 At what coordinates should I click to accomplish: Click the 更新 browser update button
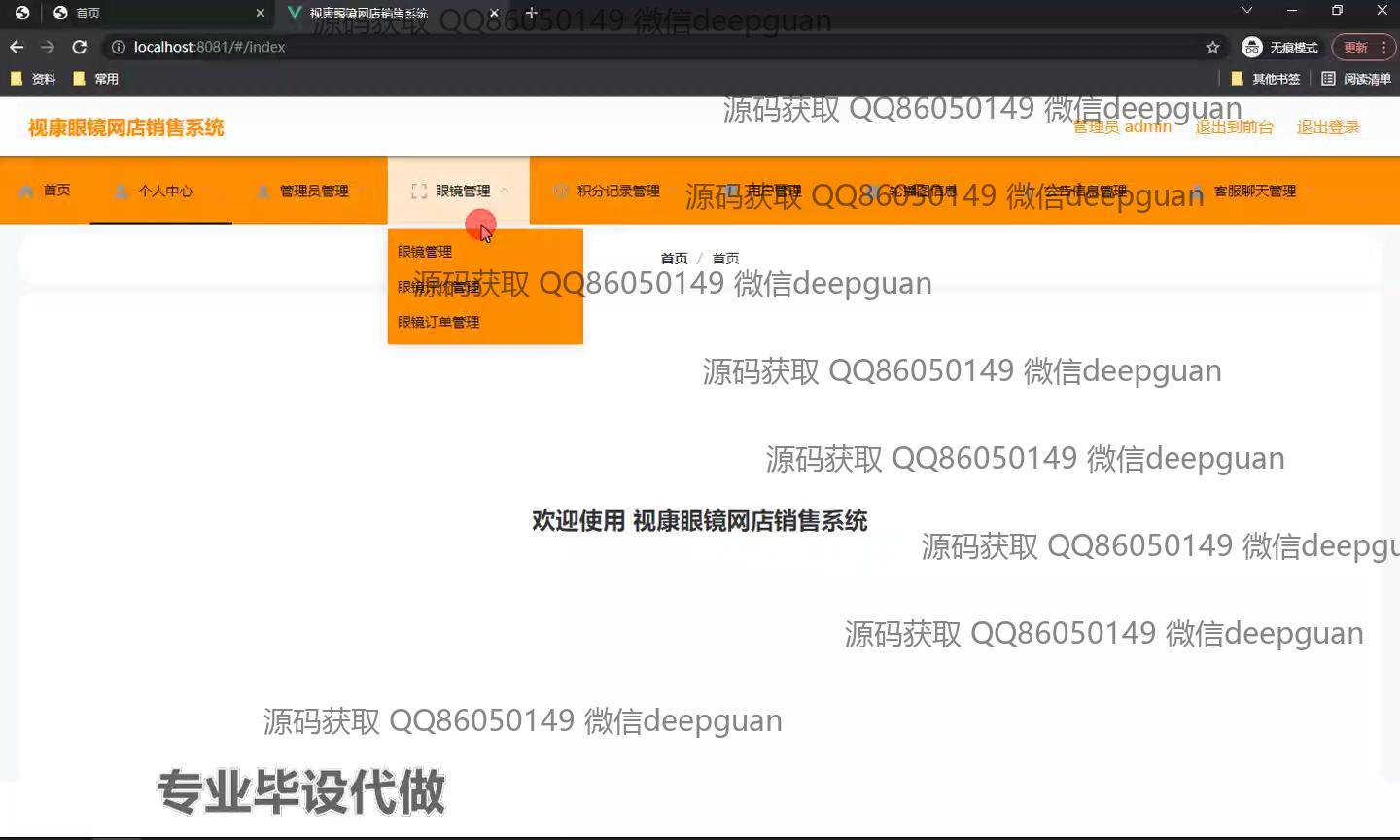point(1355,47)
